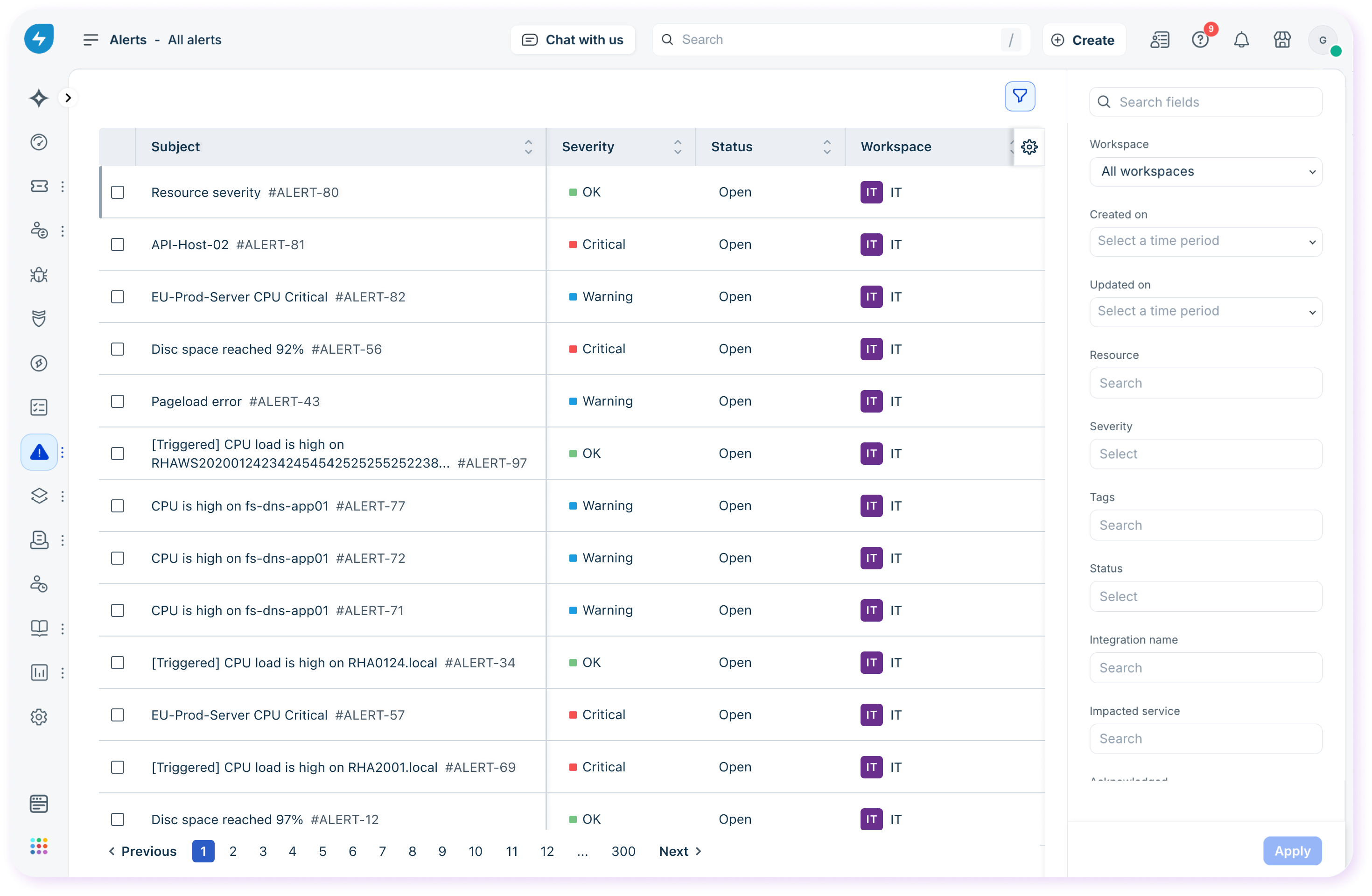Click the Search fields input
Image resolution: width=1372 pixels, height=896 pixels.
1205,102
